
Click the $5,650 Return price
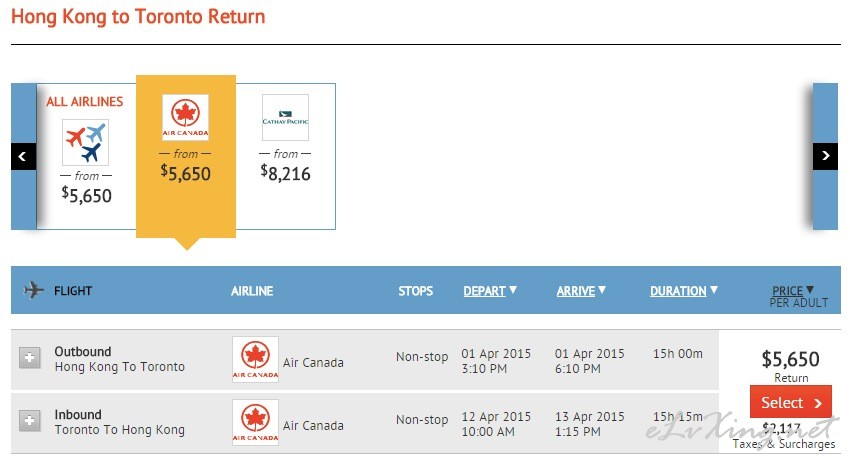pos(790,359)
